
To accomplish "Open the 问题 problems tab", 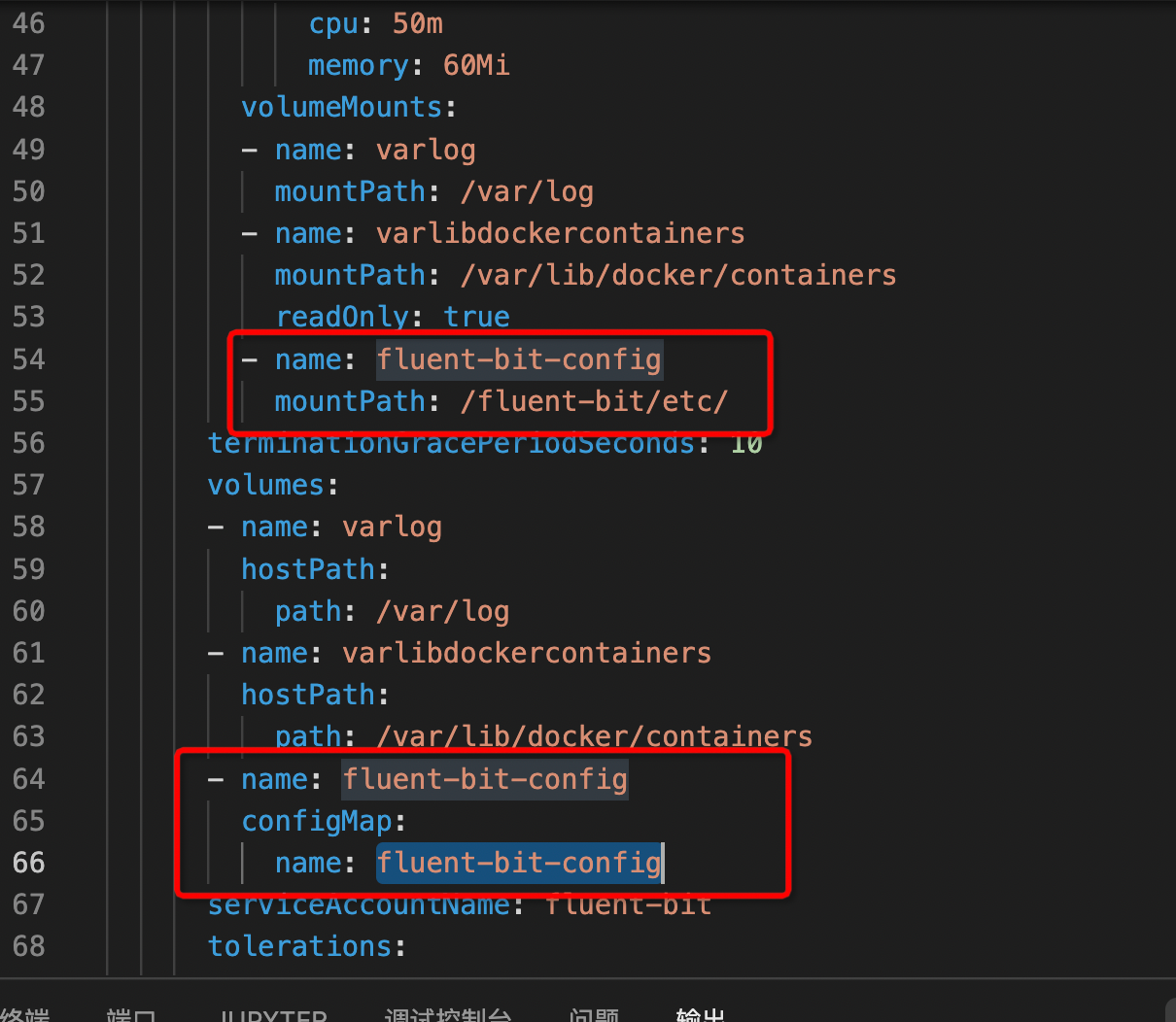I will (x=594, y=1014).
